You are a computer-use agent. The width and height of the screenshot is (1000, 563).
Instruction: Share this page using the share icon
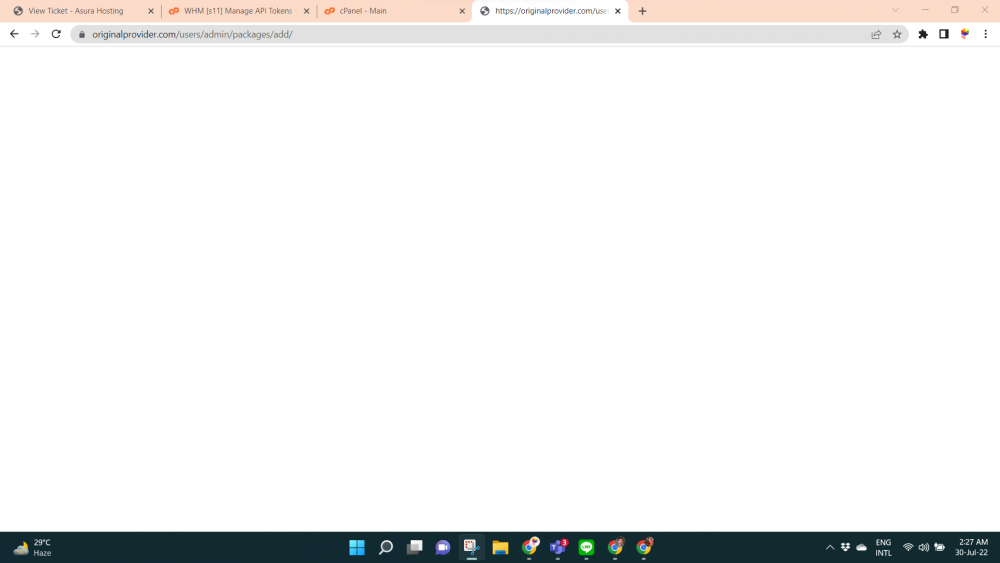(876, 34)
